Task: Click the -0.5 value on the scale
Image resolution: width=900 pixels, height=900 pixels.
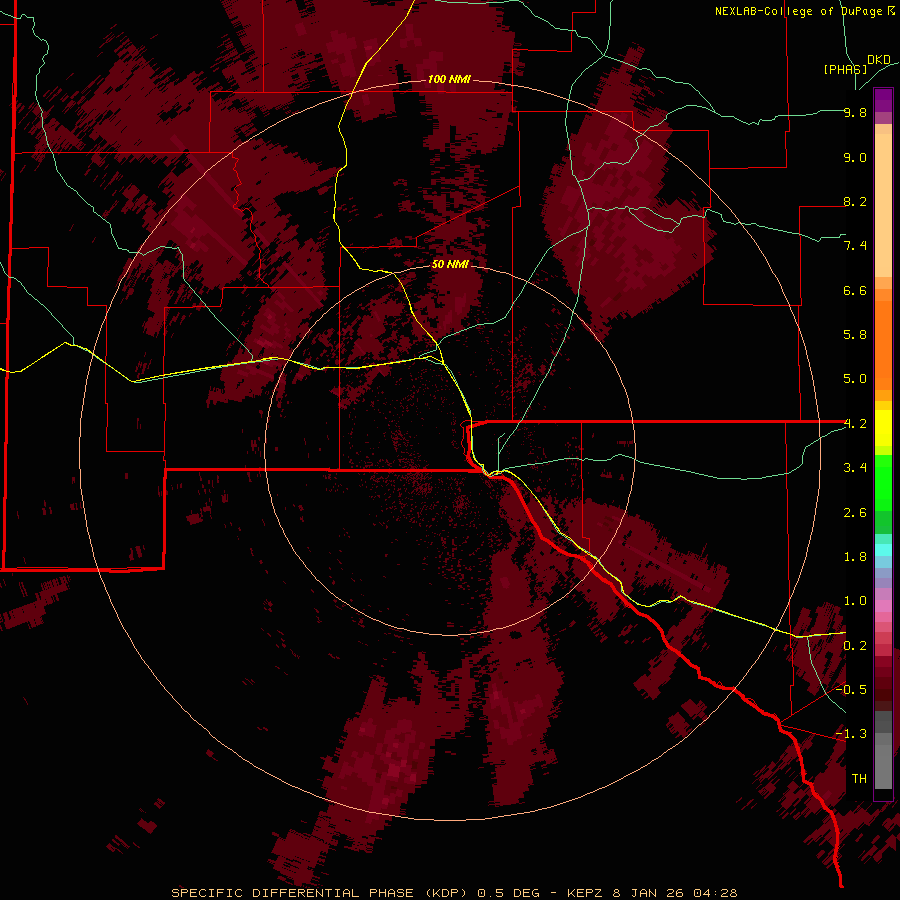Action: coord(851,690)
